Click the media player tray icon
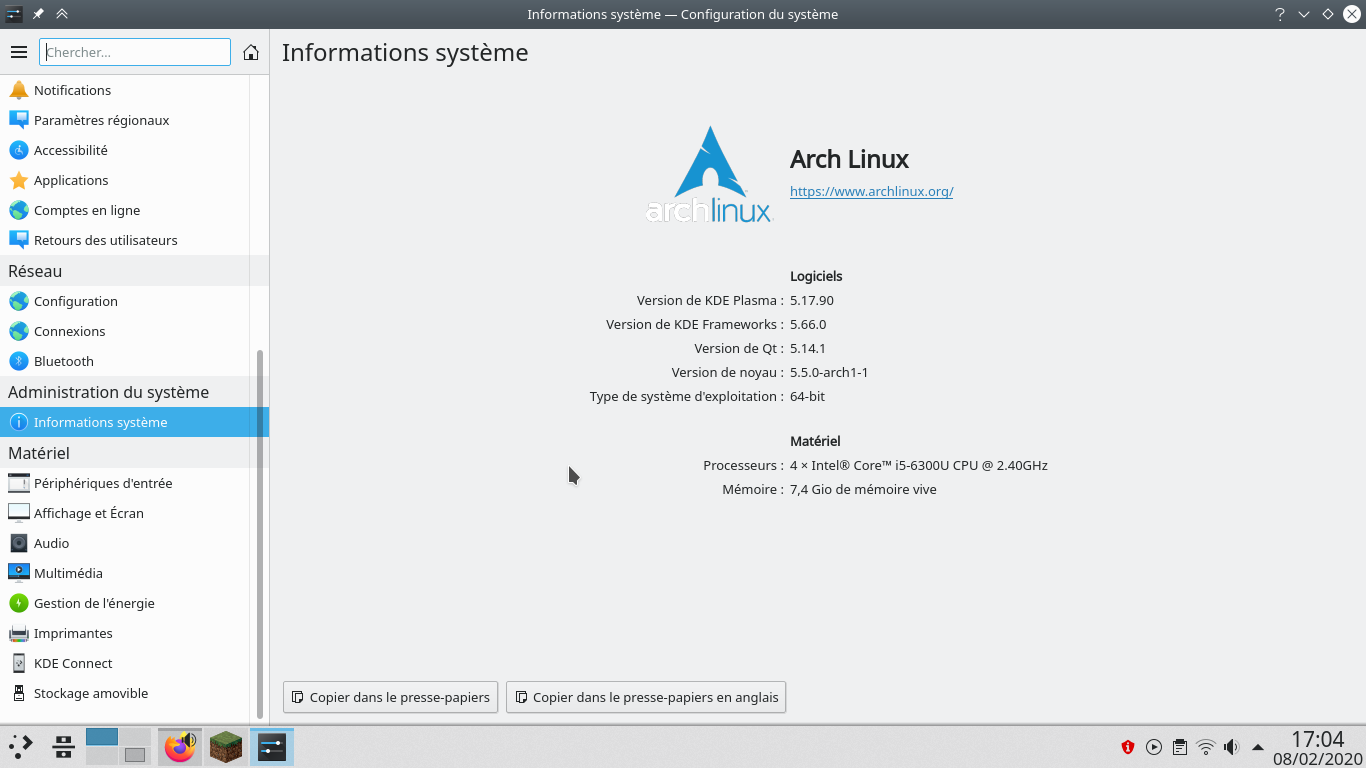 click(1154, 747)
